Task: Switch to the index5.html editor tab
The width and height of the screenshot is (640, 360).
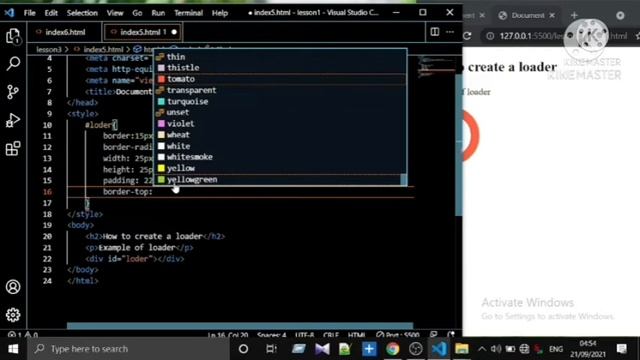Action: click(143, 32)
